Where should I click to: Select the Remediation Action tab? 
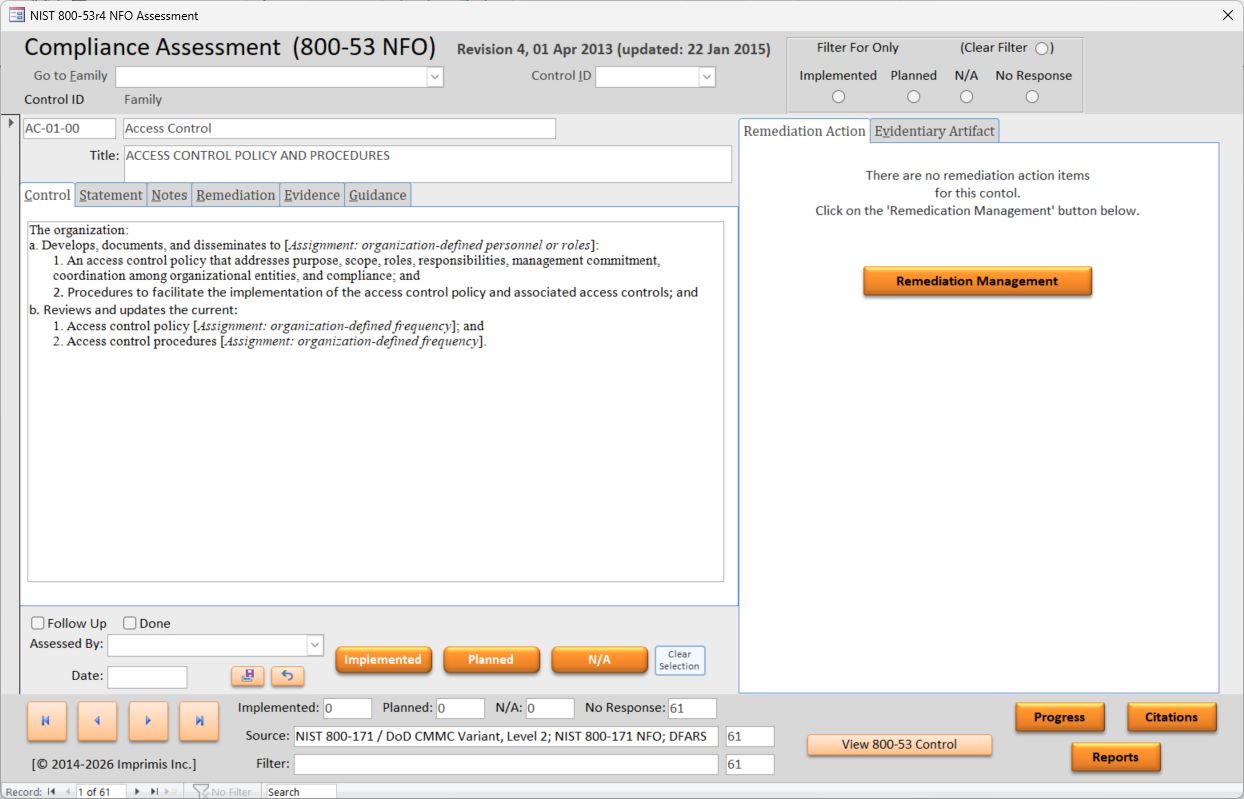click(x=805, y=131)
